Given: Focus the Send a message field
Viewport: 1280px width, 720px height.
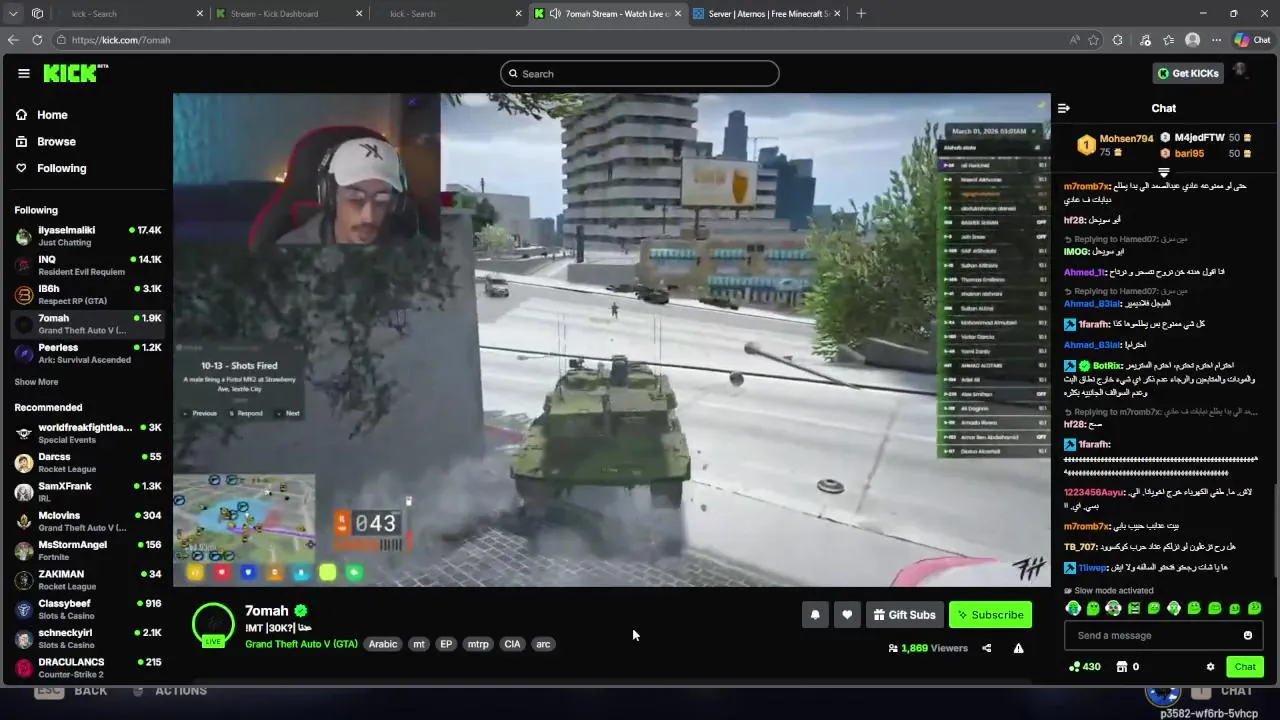Looking at the screenshot, I should (1163, 635).
